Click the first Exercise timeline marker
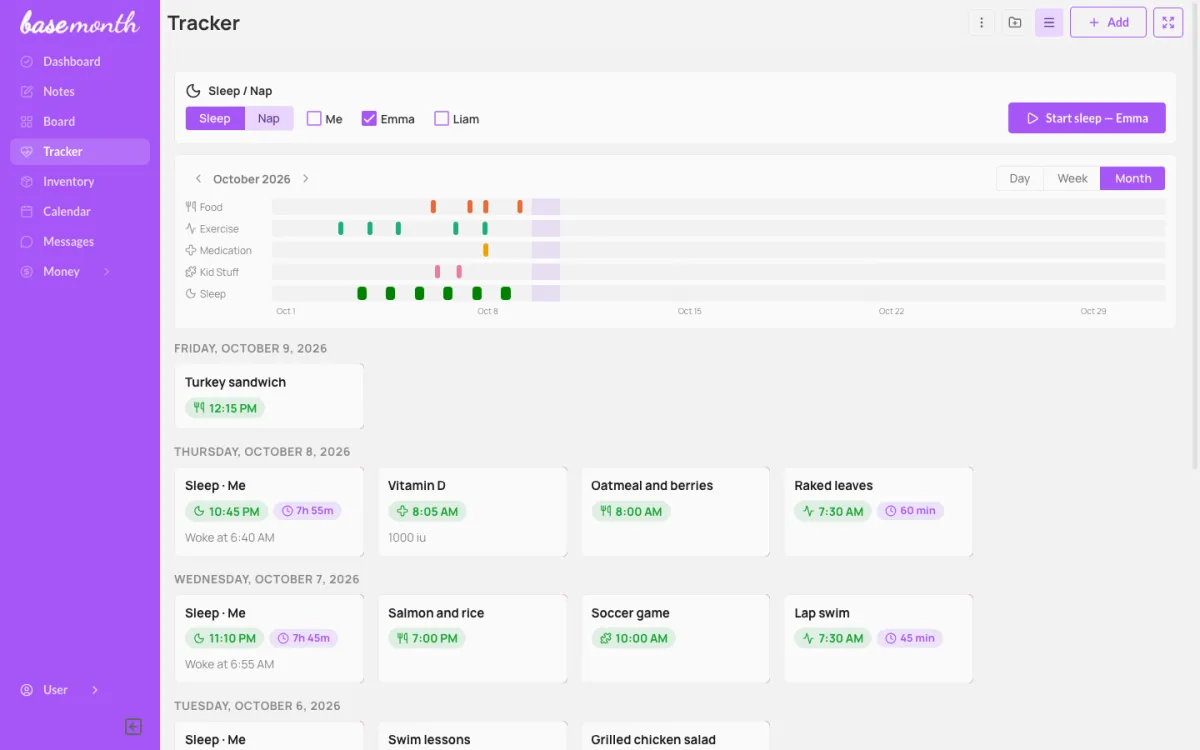This screenshot has width=1200, height=750. [x=341, y=229]
